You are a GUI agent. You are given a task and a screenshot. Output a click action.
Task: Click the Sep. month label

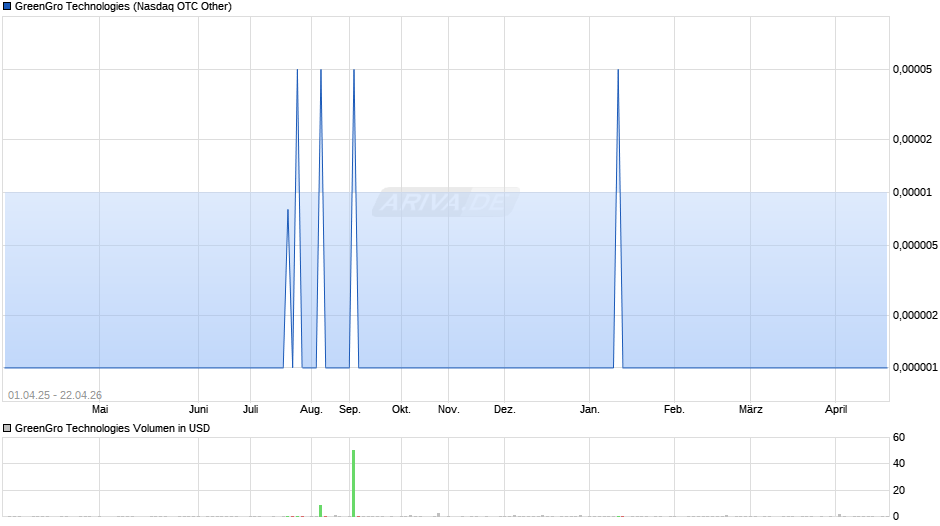coord(350,410)
